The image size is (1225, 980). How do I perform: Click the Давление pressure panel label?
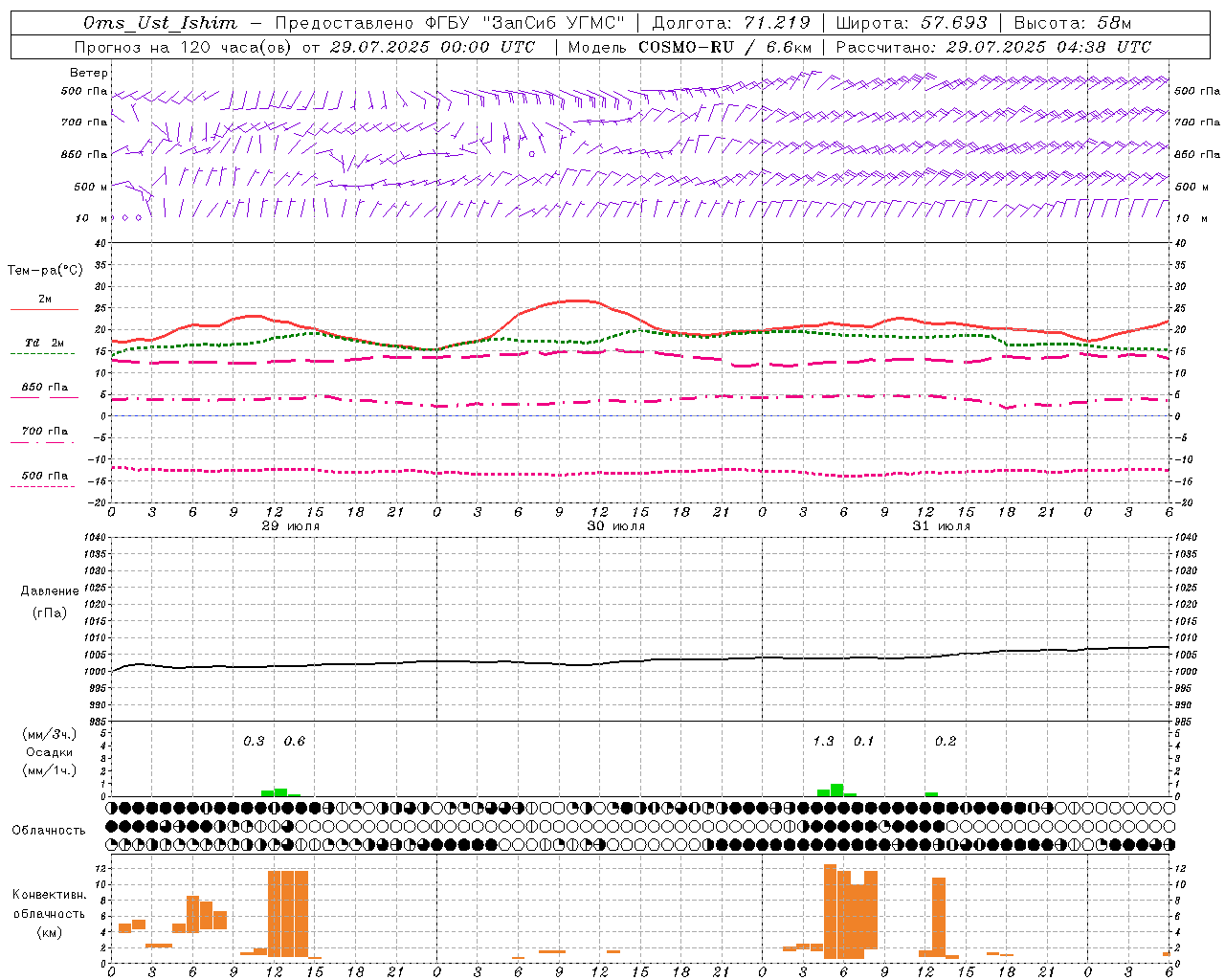click(50, 591)
